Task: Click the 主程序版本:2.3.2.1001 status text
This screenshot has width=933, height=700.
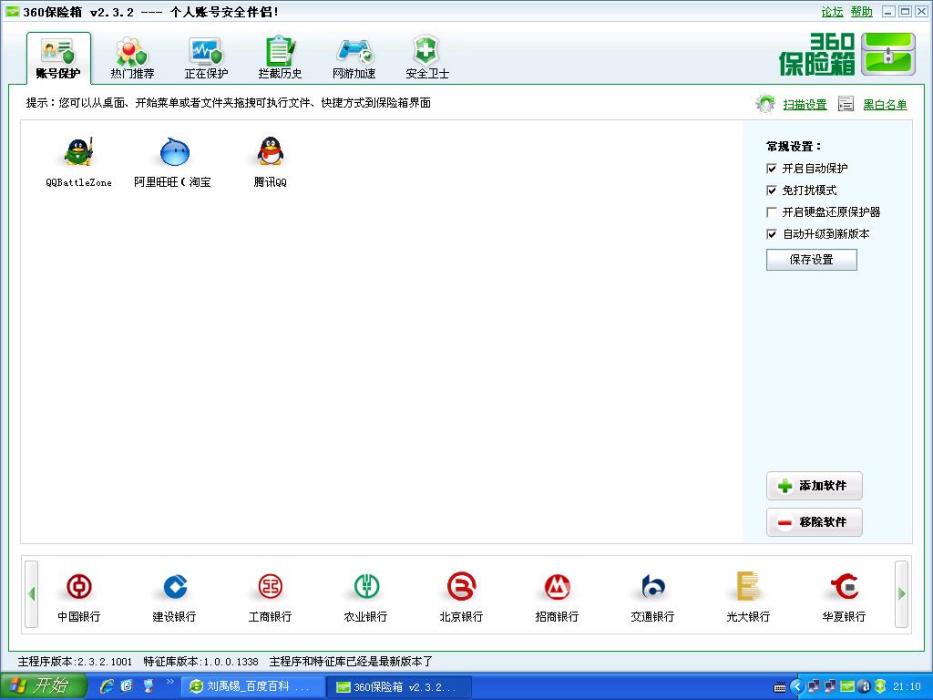Action: click(x=75, y=661)
